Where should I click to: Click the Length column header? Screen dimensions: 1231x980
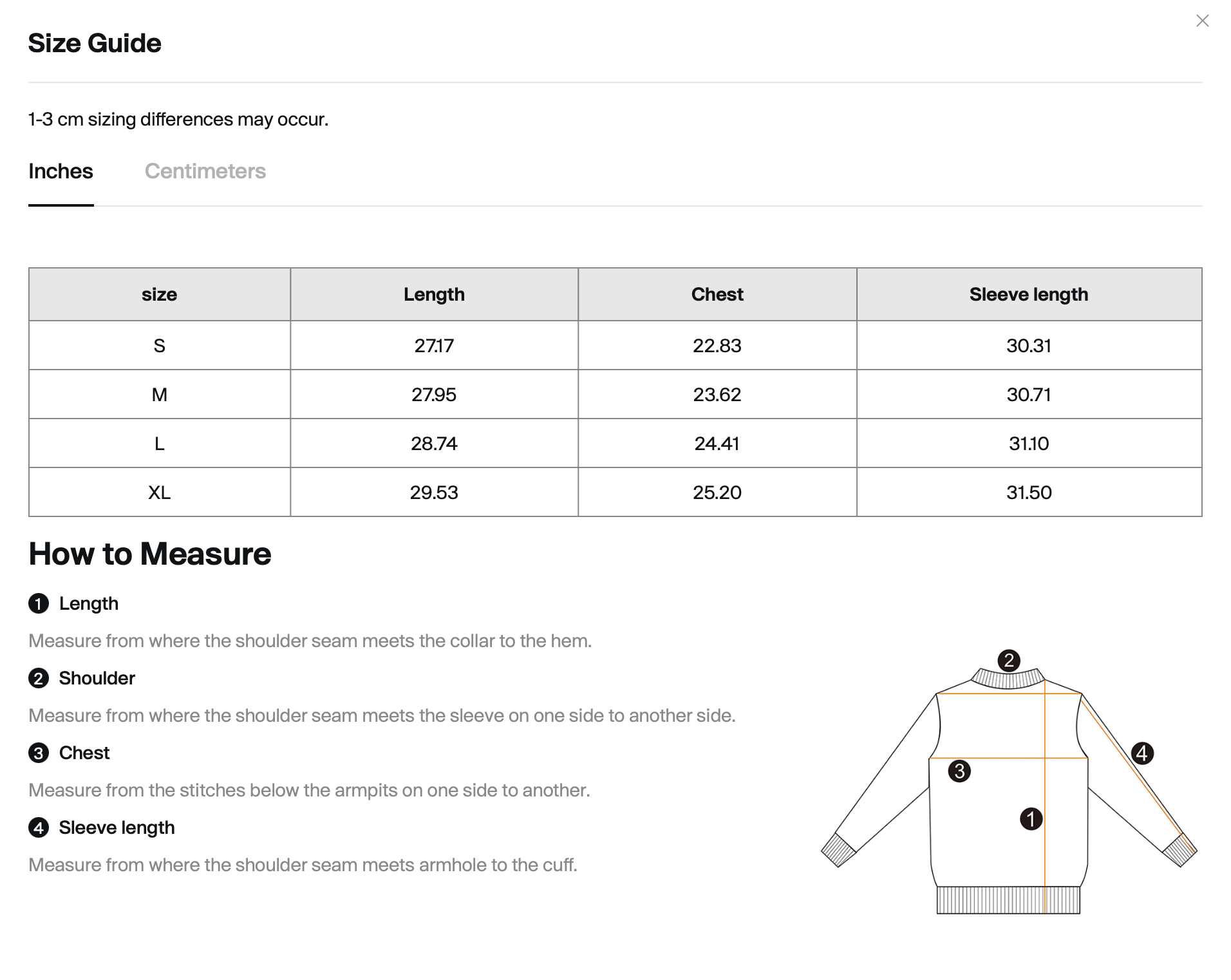[x=434, y=295]
